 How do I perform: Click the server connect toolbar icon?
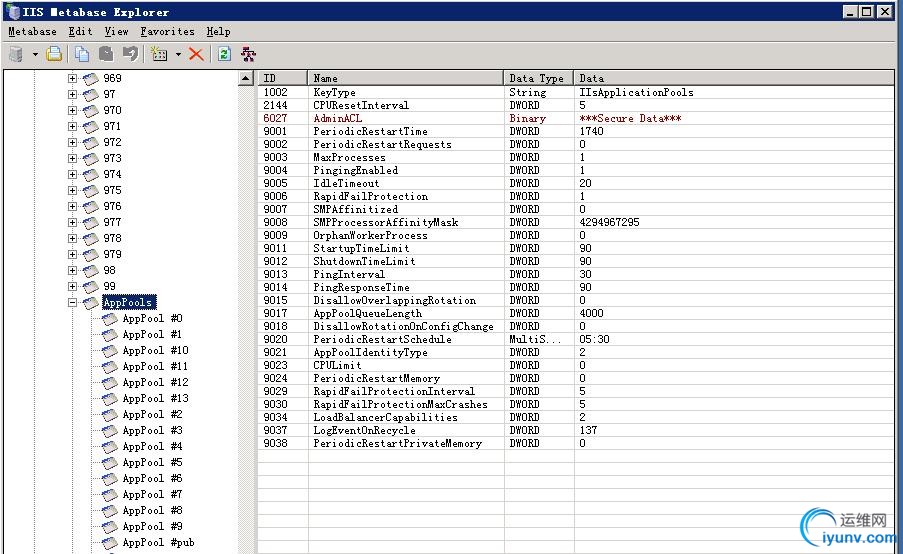[16, 54]
